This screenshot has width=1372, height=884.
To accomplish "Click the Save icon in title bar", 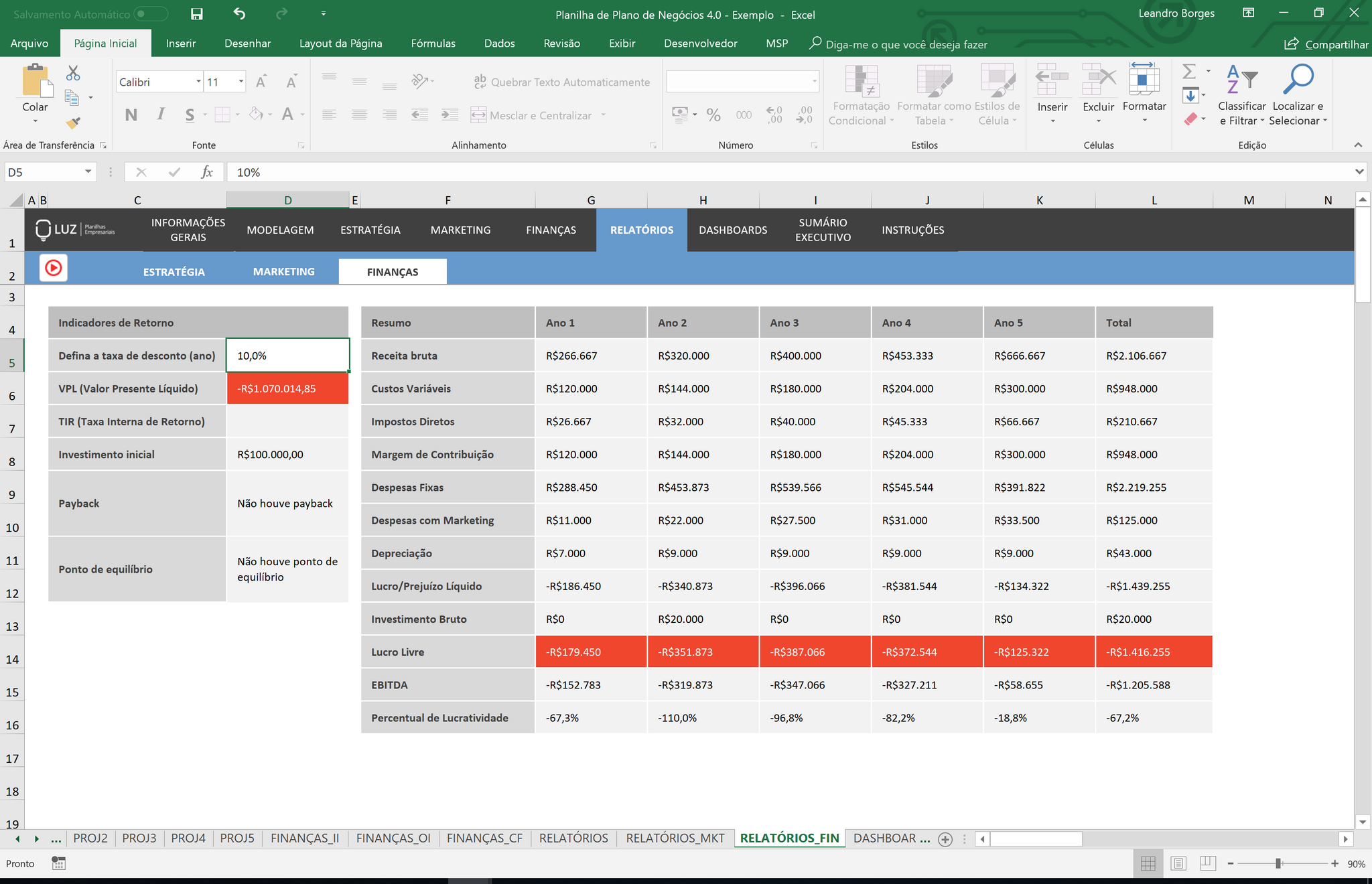I will [196, 14].
